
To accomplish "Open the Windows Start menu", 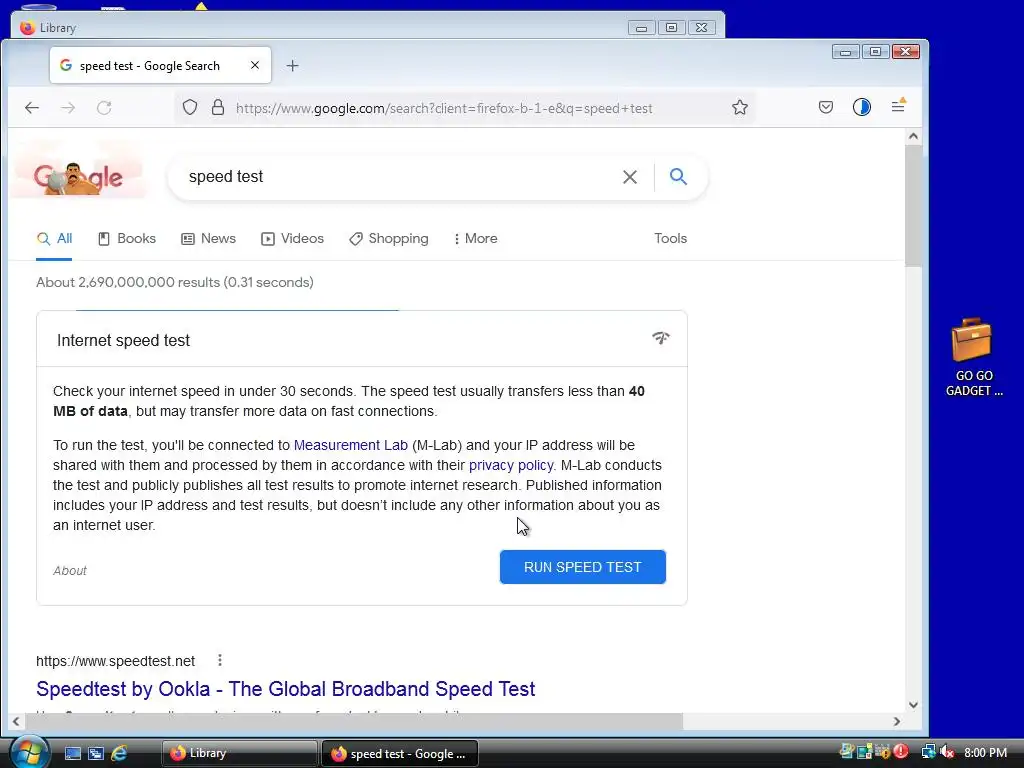I will (x=29, y=752).
